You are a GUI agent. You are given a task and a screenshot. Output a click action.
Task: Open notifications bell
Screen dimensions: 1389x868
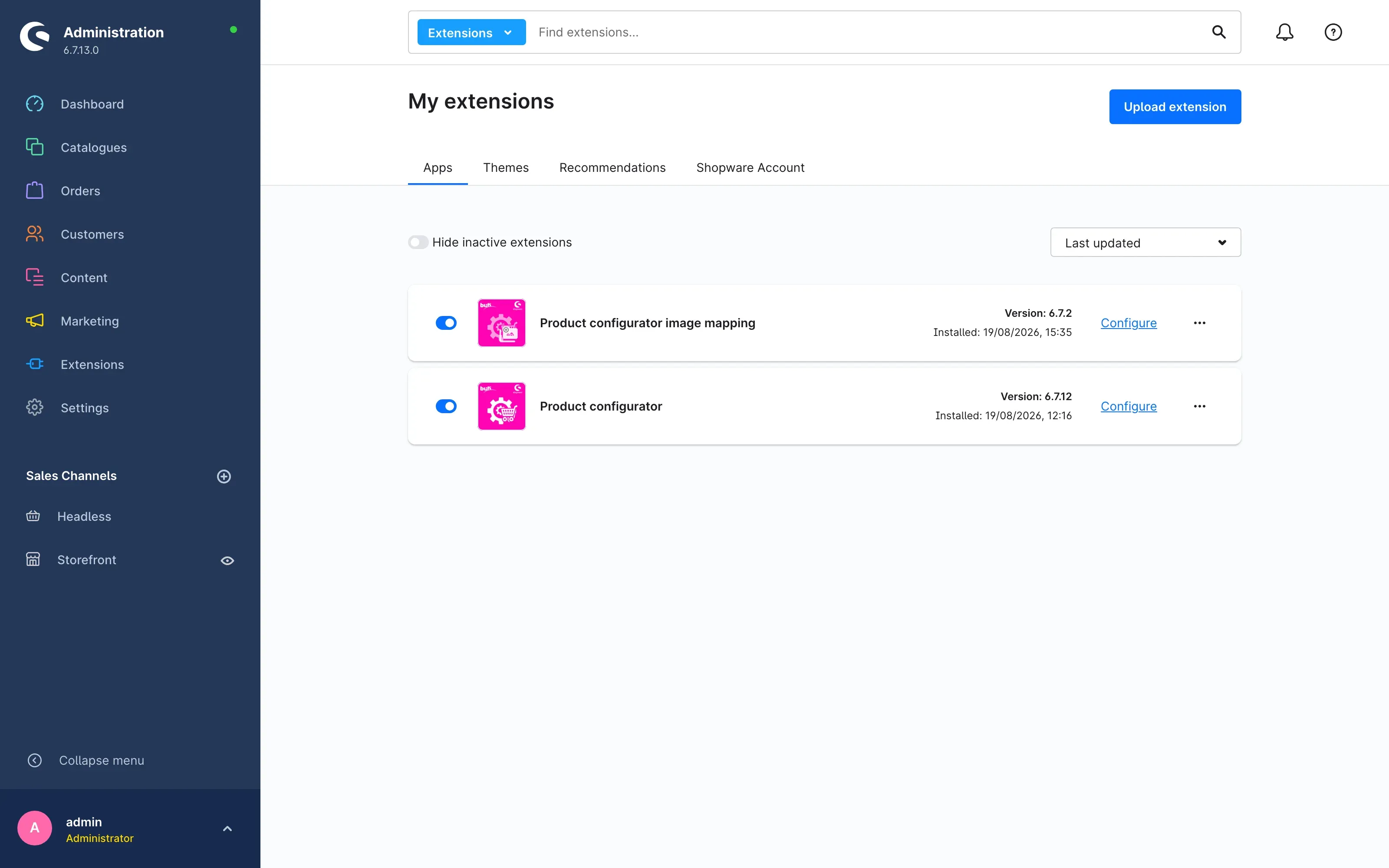pos(1284,32)
